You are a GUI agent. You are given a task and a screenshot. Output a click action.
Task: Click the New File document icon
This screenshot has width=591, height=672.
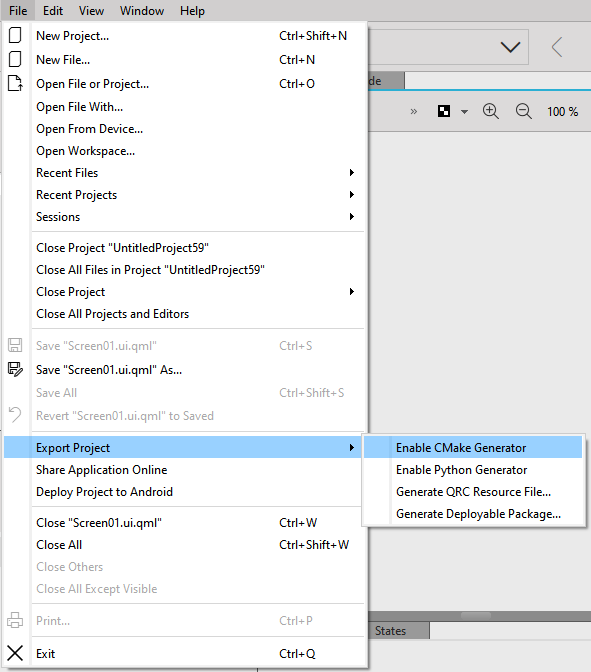(x=15, y=60)
